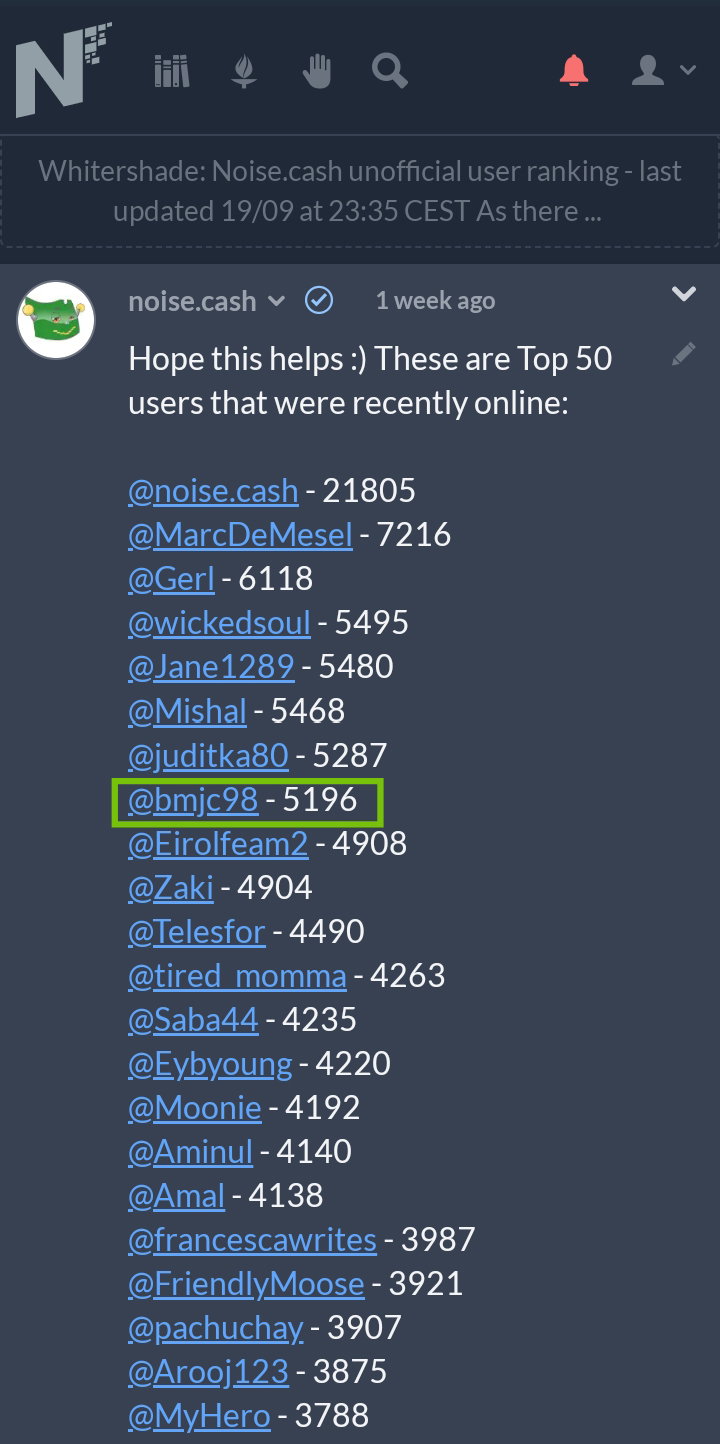Open the user profile dropdown menu
Screen dimensions: 720x1444
pos(663,70)
